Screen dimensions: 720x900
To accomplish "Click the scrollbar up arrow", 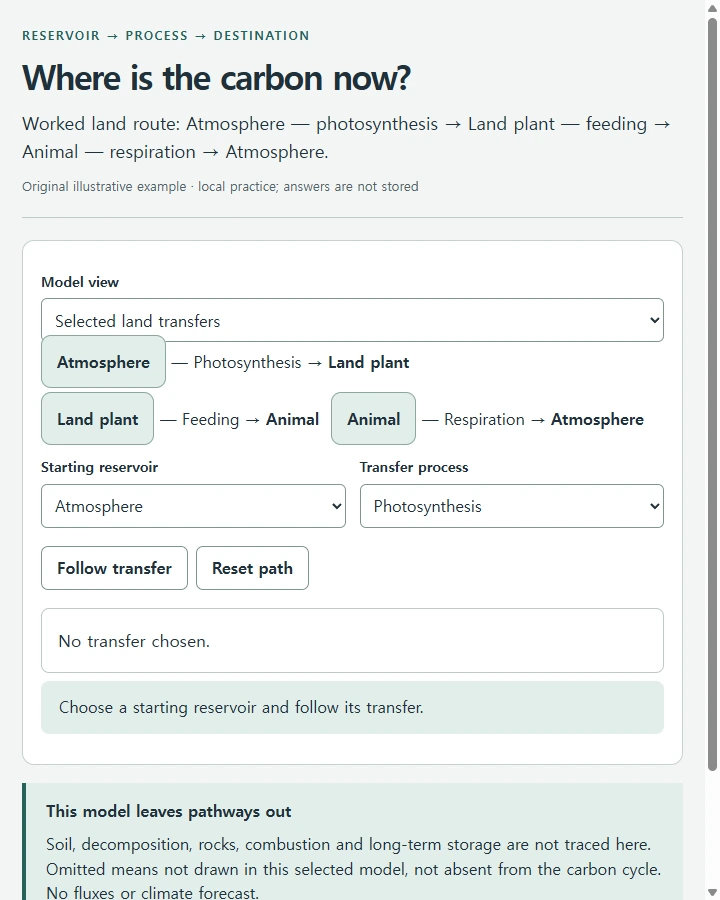I will [x=712, y=8].
